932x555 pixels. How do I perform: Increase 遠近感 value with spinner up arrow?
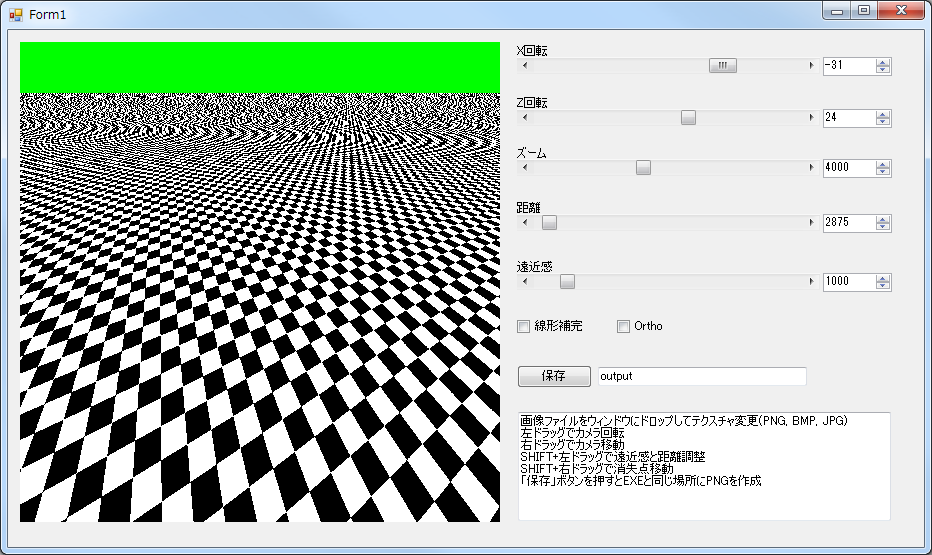[883, 278]
